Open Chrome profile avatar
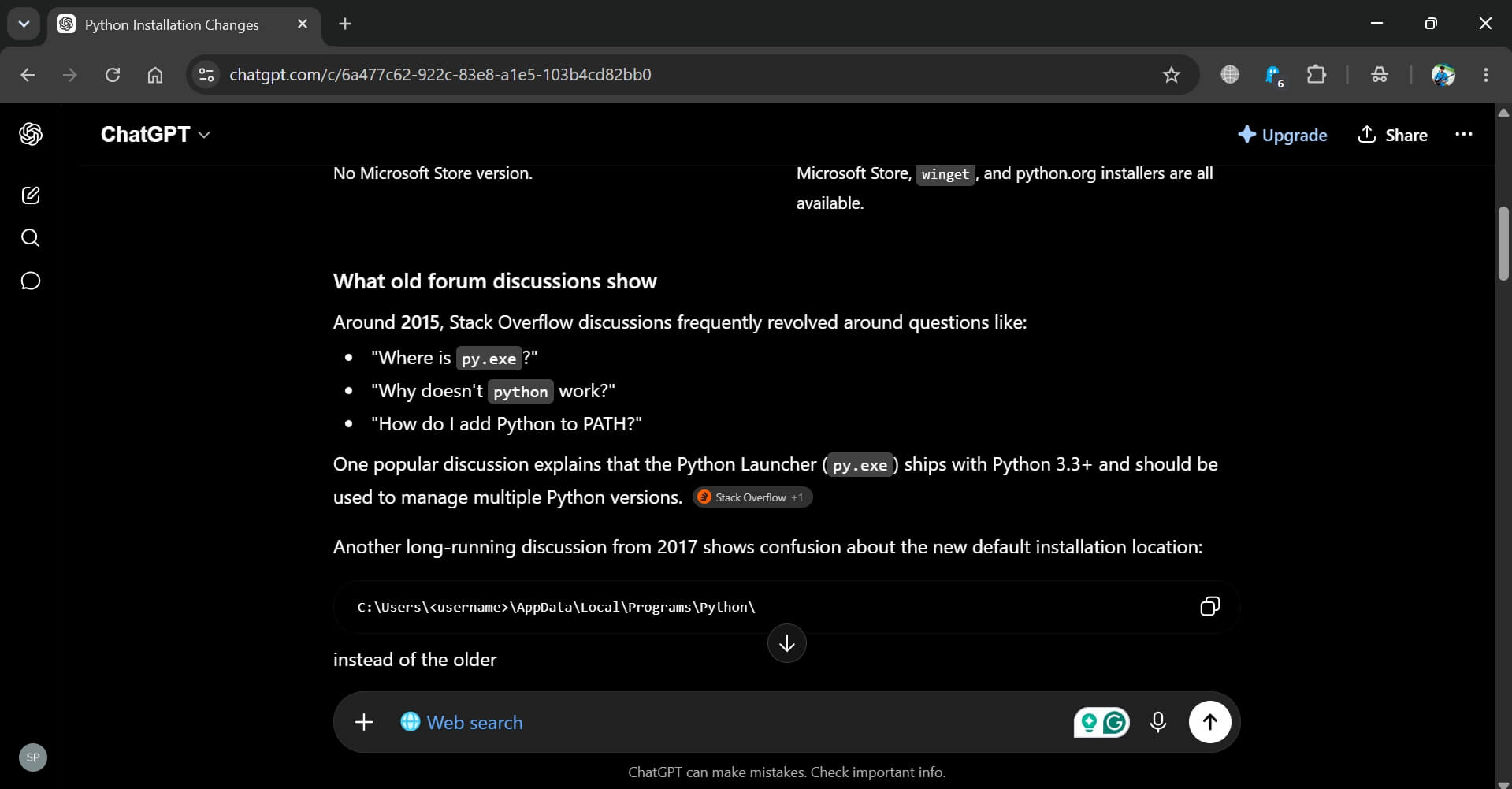 click(1443, 75)
